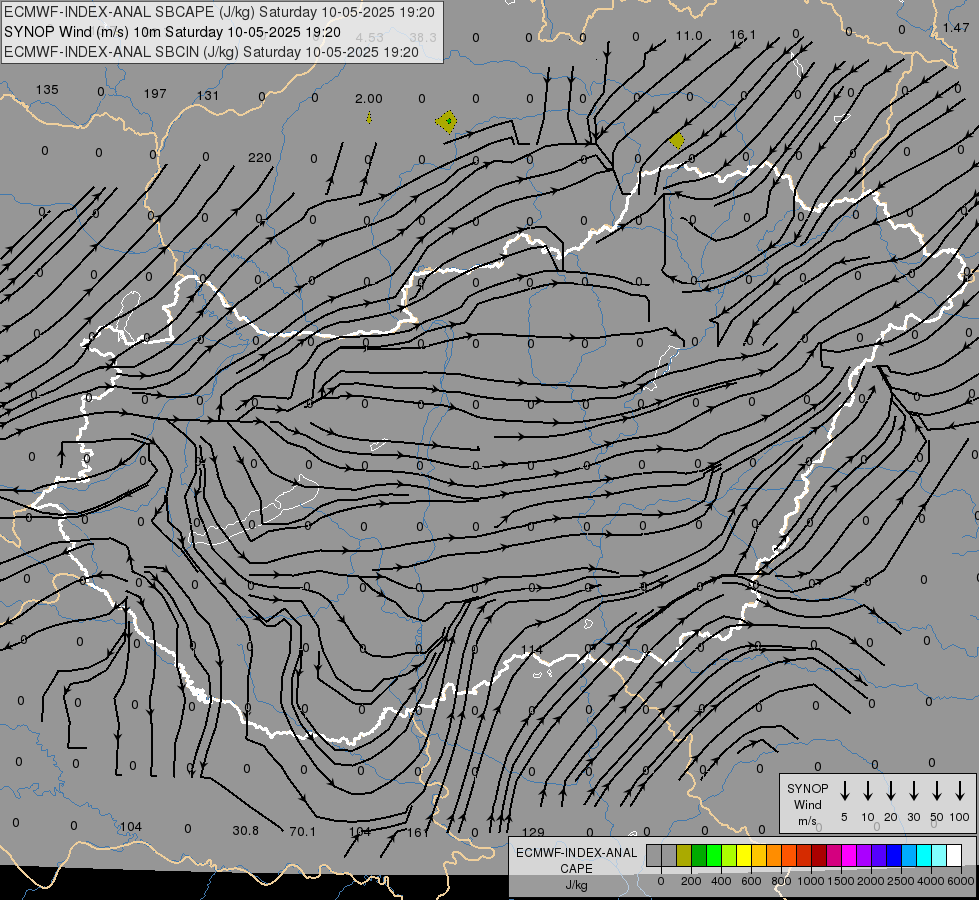The width and height of the screenshot is (979, 900).
Task: Select the dark red CAPE legend swatch
Action: (x=819, y=855)
